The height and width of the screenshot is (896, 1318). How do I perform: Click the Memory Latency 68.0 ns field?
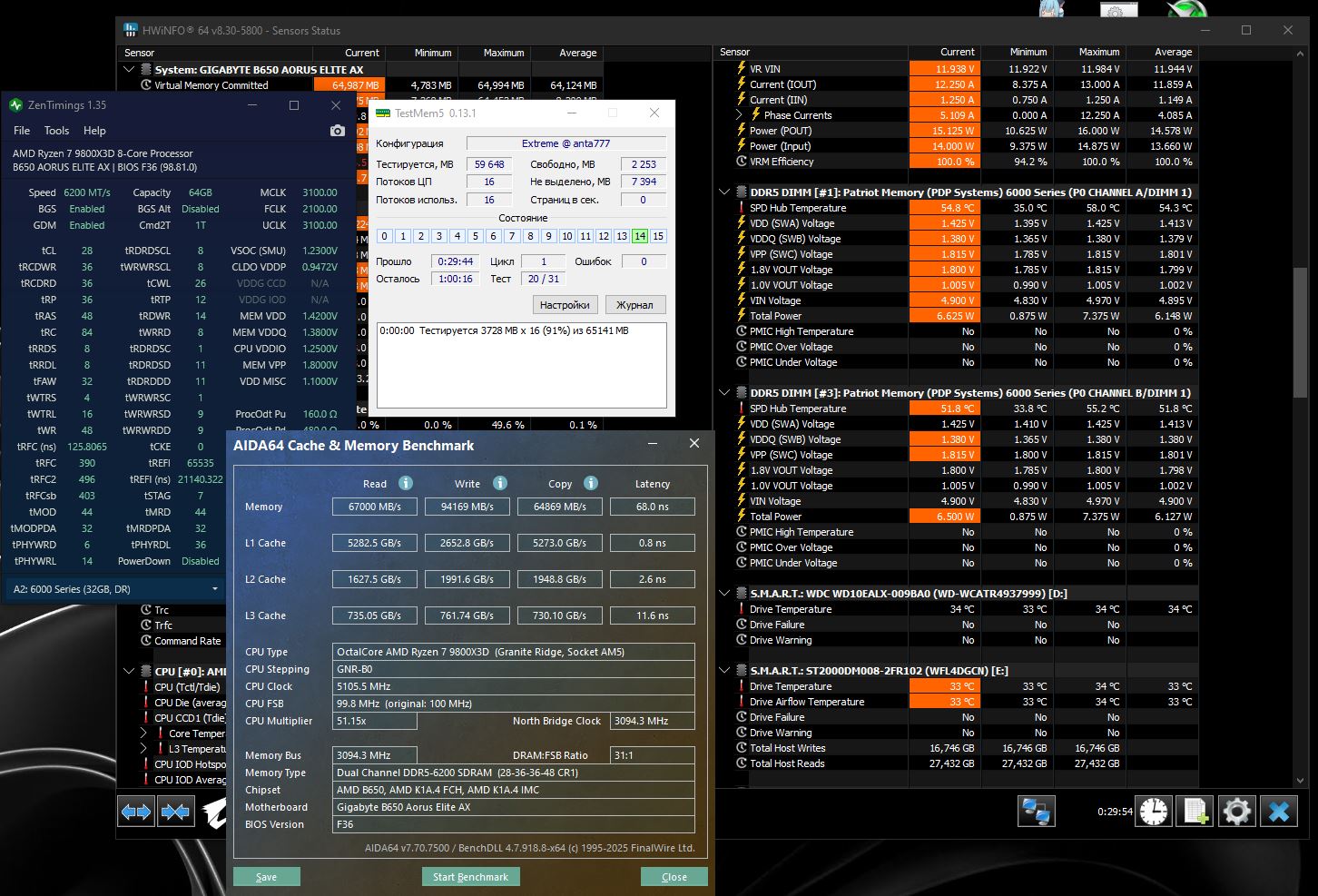653,507
